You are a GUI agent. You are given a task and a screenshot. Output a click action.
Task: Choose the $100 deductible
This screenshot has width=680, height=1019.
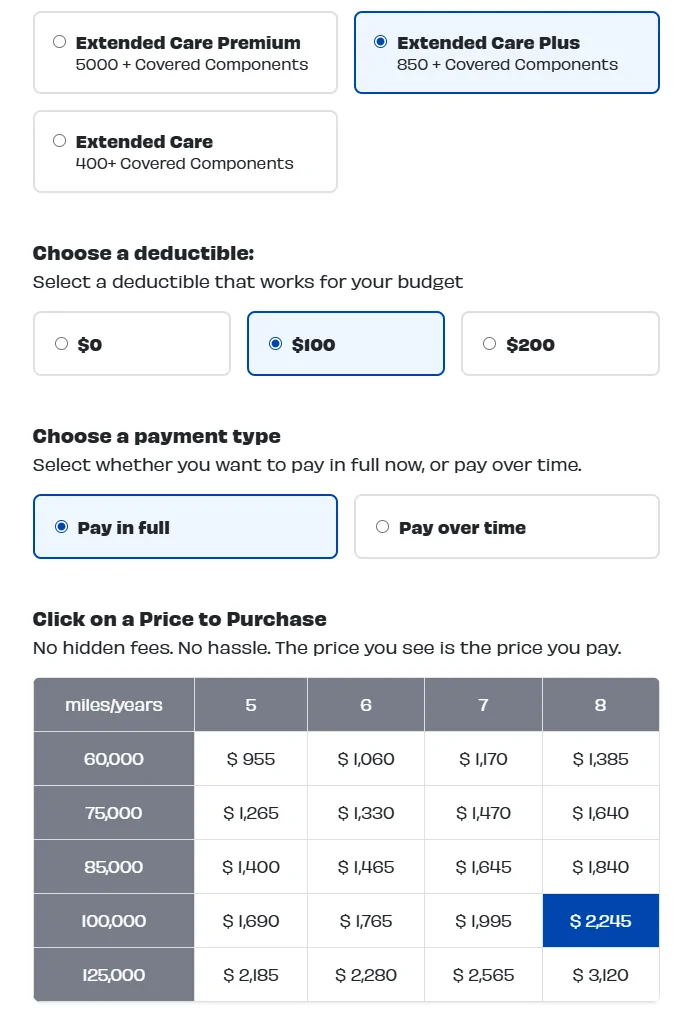point(346,344)
